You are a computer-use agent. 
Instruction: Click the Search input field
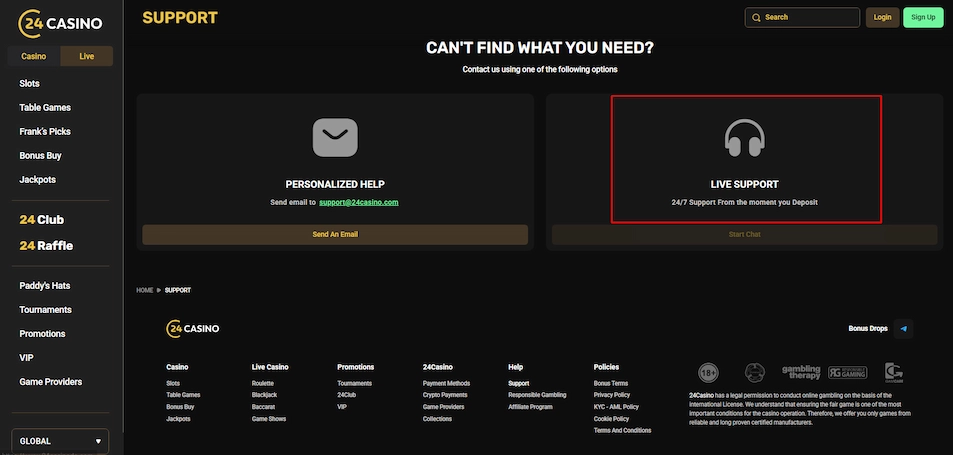(802, 18)
